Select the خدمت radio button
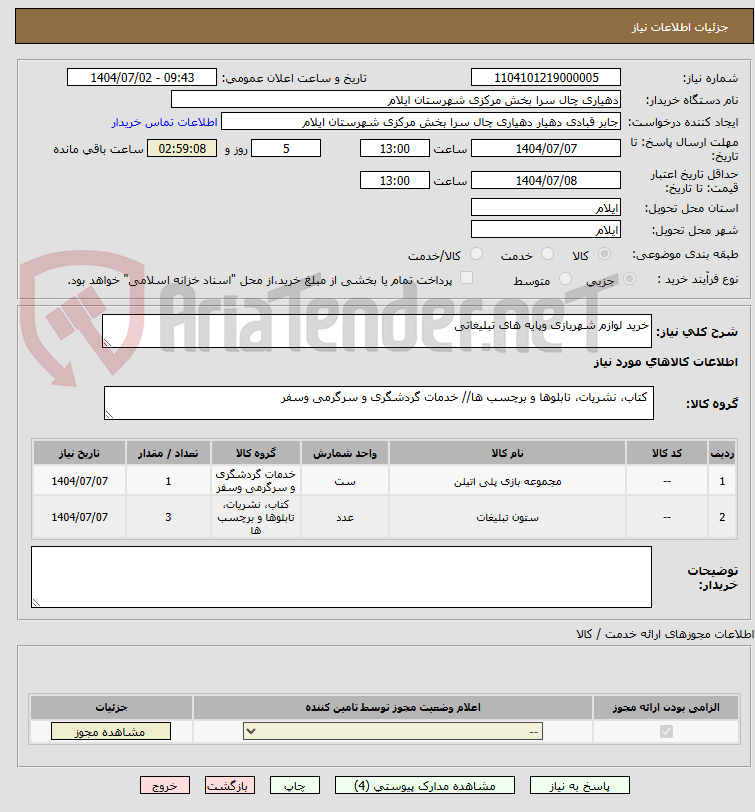The image size is (755, 812). 547,254
